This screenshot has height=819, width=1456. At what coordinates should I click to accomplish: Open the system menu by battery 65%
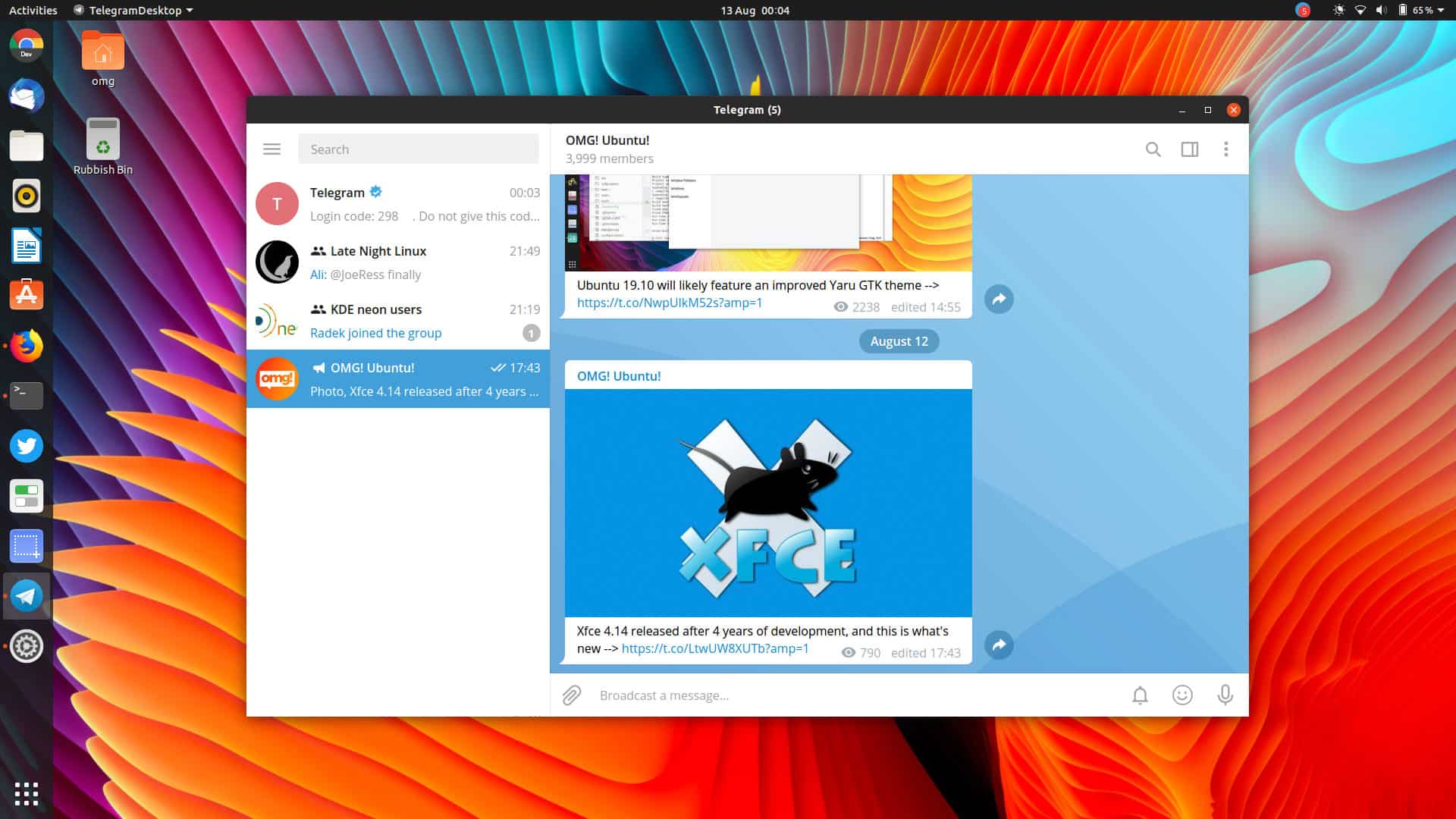(1422, 11)
